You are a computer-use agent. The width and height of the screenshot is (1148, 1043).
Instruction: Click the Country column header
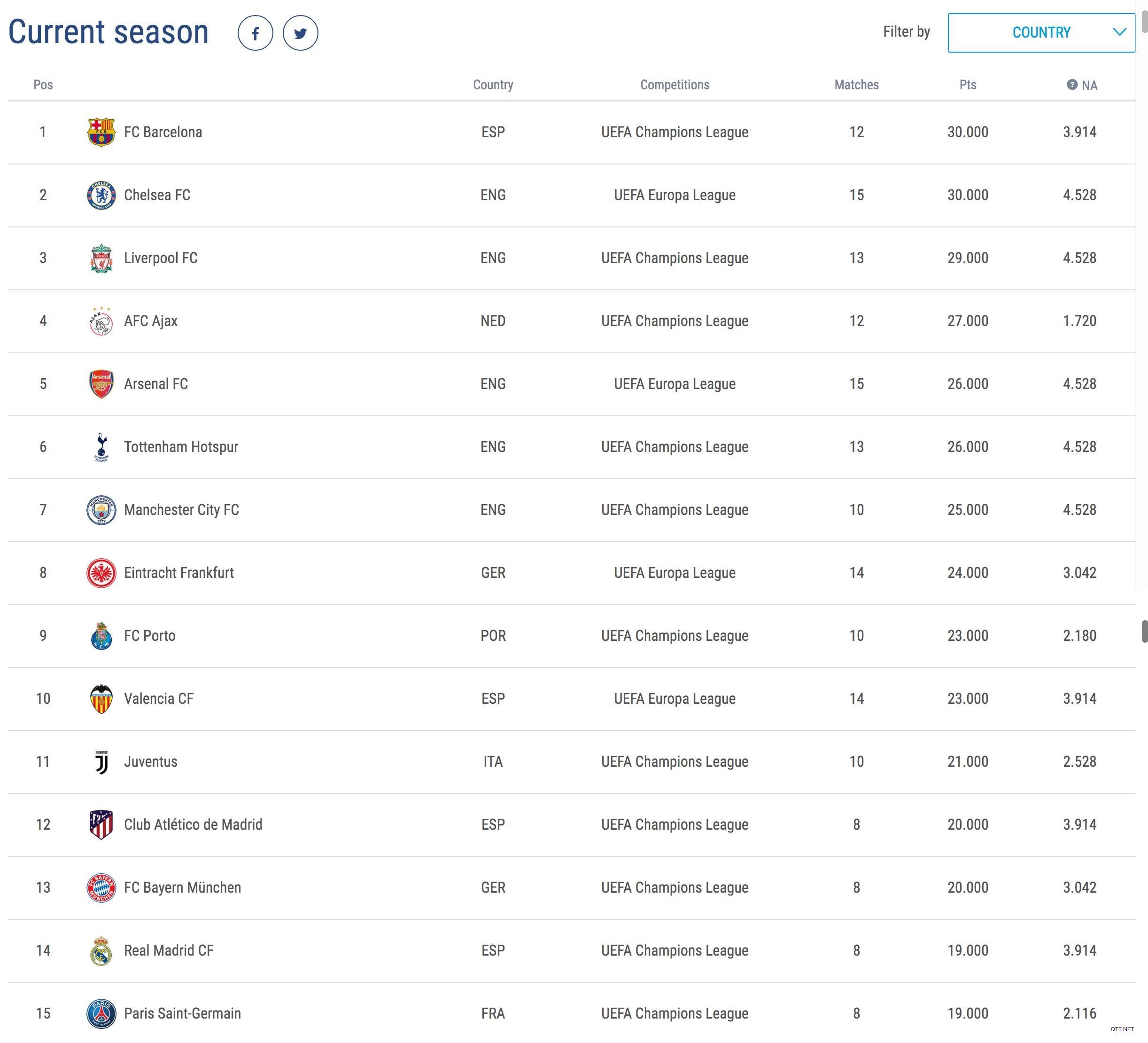point(493,85)
